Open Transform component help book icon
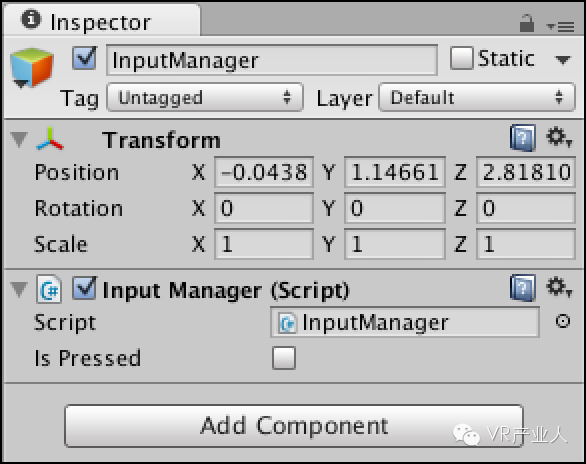Screen dimensions: 586x464 523,138
